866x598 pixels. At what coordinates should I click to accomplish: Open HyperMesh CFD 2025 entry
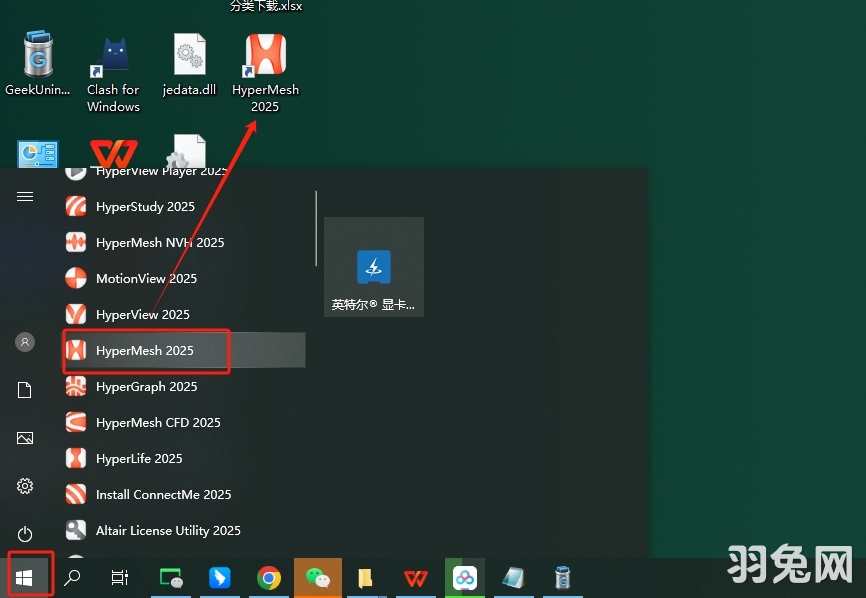pos(158,423)
